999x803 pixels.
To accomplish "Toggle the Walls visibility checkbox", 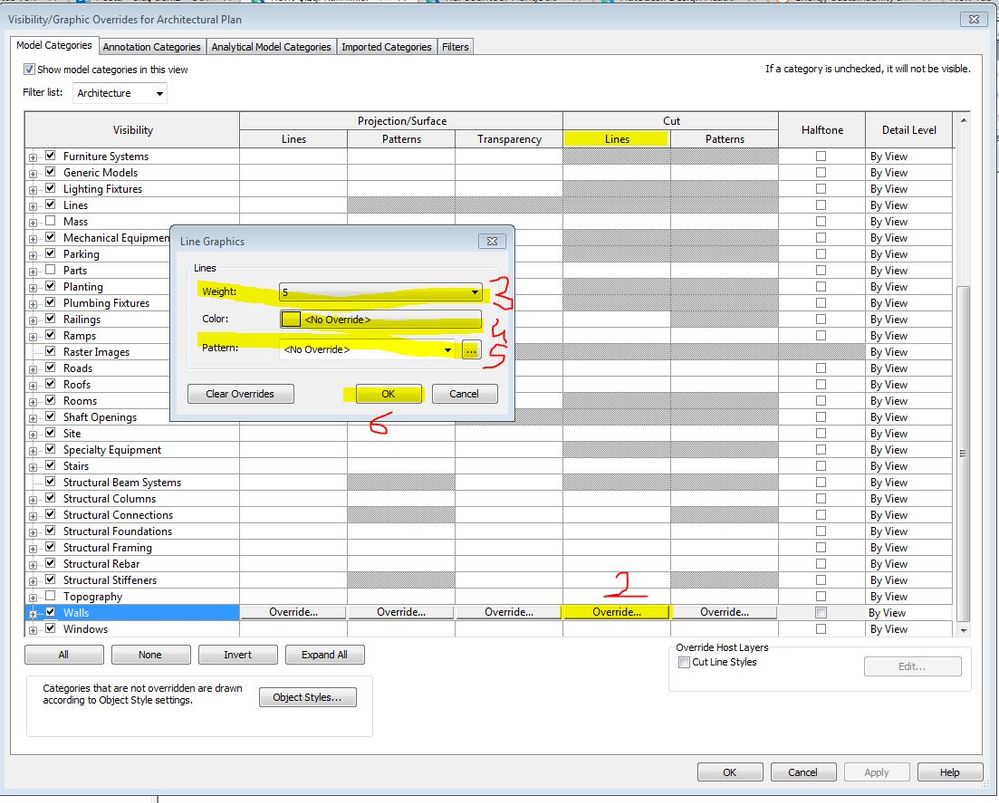I will (50, 612).
